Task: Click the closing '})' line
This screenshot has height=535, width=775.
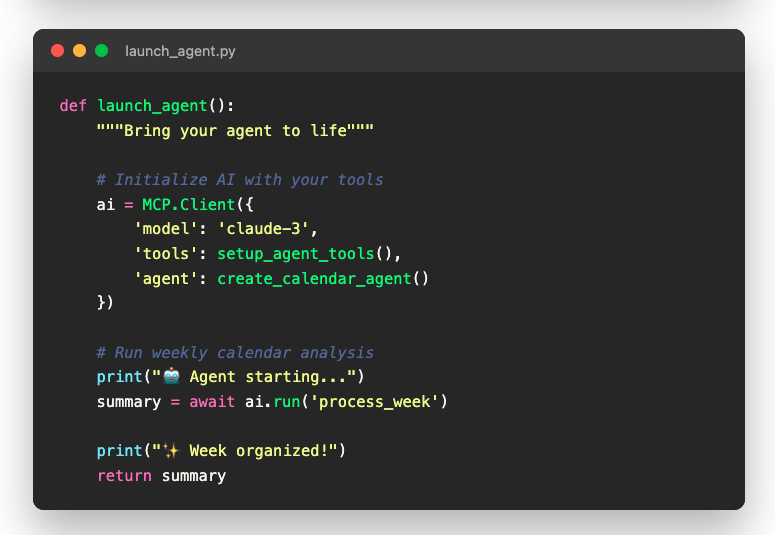Action: (x=105, y=302)
